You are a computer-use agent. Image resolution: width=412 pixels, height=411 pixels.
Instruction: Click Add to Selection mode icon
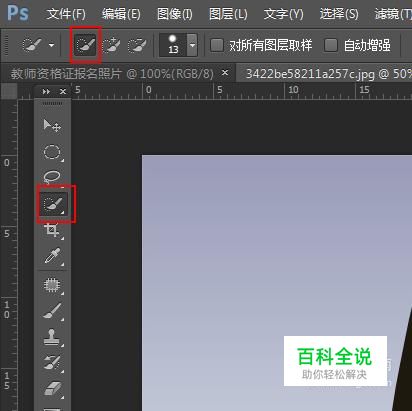click(111, 45)
